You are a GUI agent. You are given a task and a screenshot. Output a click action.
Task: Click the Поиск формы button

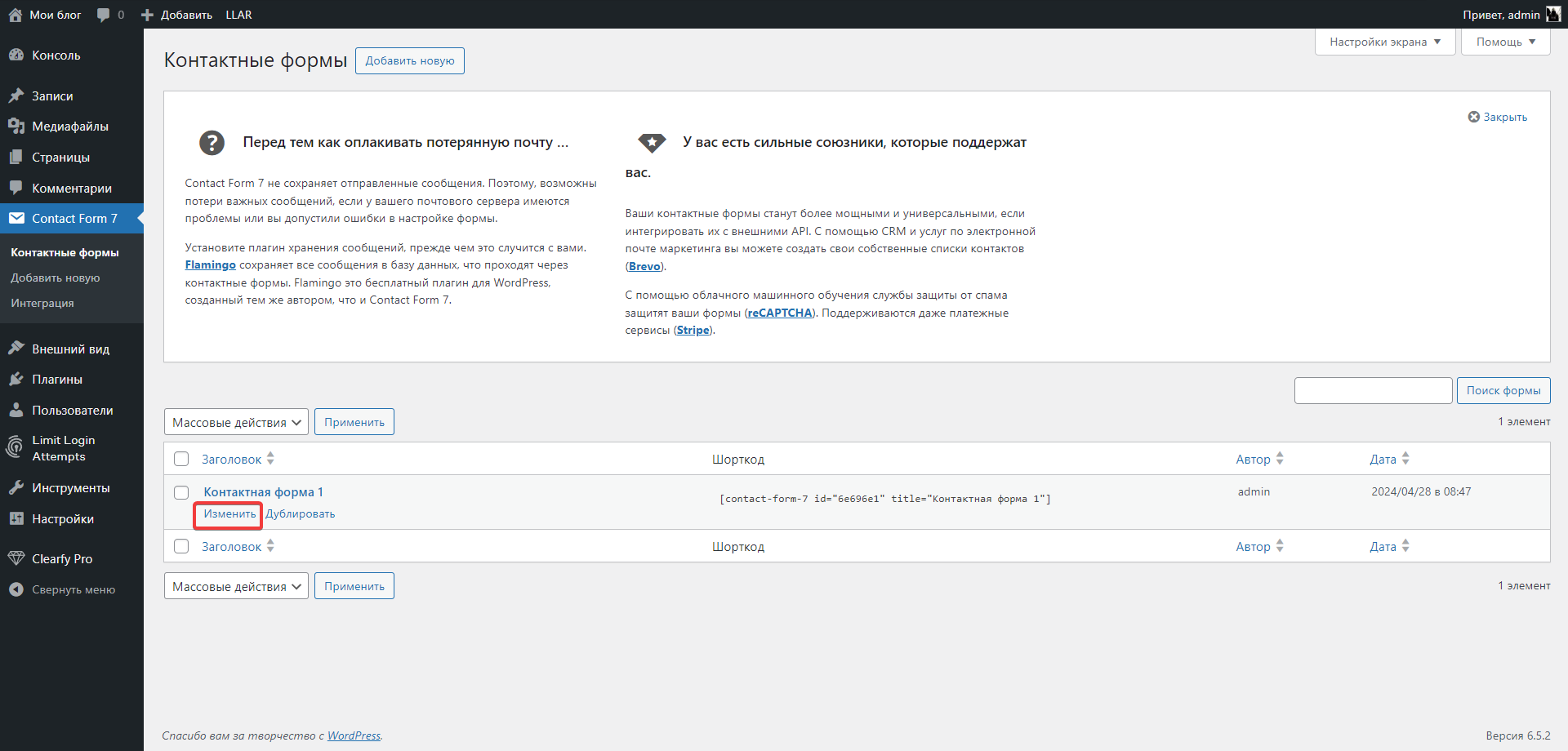pos(1503,390)
